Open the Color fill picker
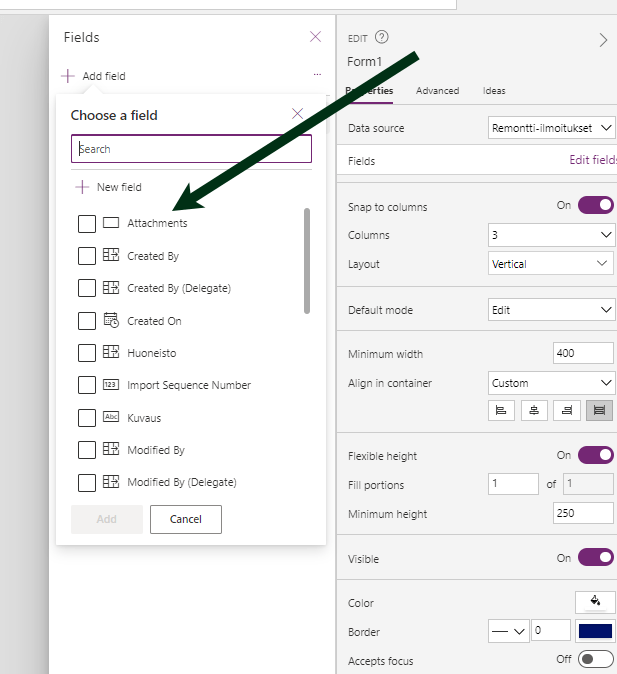 (595, 602)
